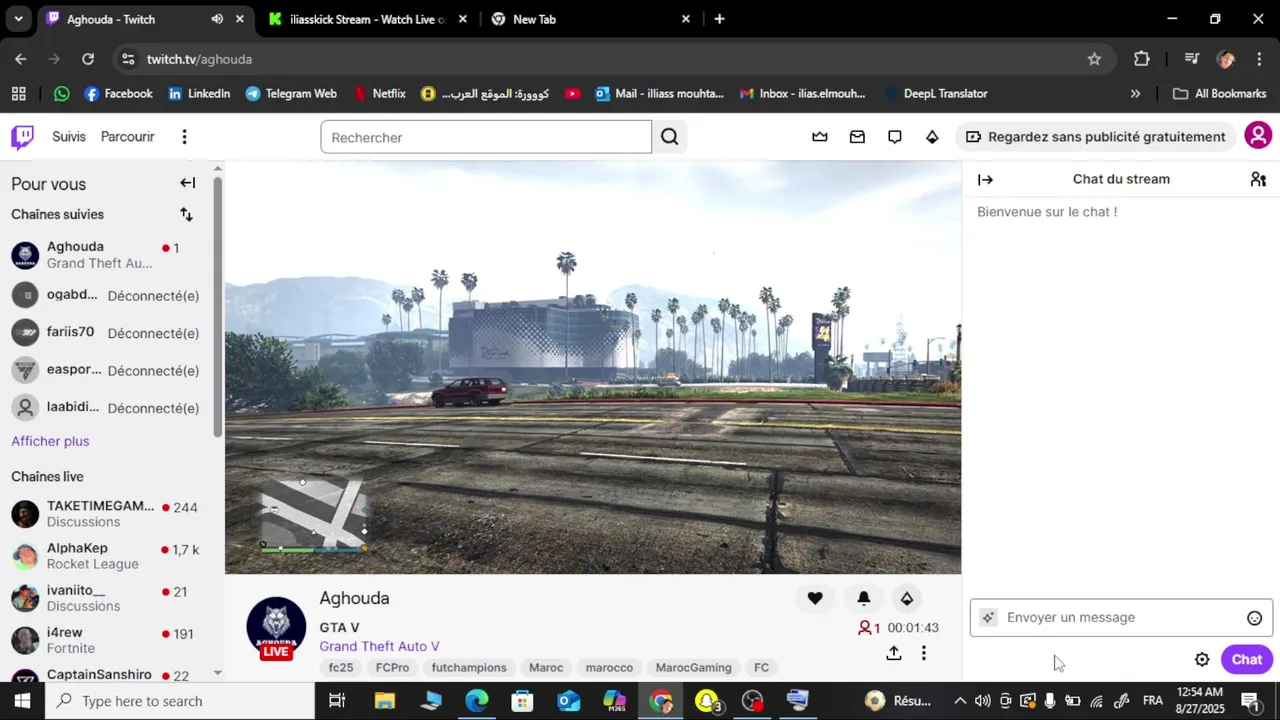Image resolution: width=1280 pixels, height=720 pixels.
Task: Subscribe via the icon next to the bell
Action: click(907, 598)
